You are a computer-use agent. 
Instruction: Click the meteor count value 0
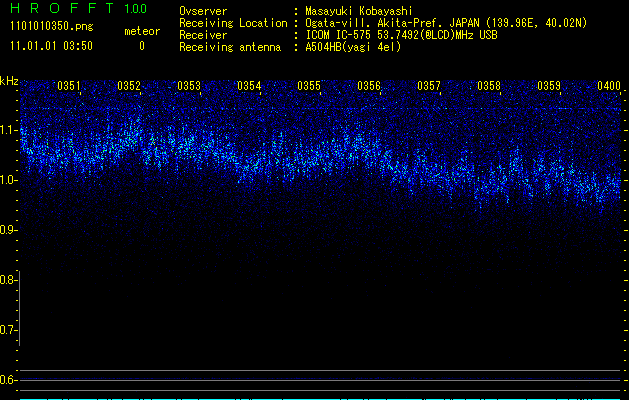[142, 46]
